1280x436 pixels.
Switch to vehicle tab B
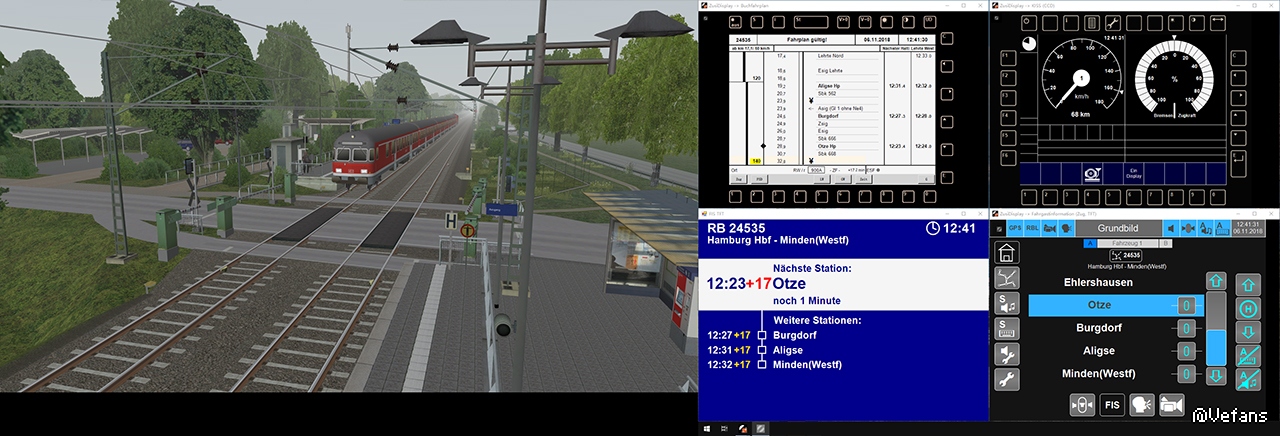(x=1165, y=244)
